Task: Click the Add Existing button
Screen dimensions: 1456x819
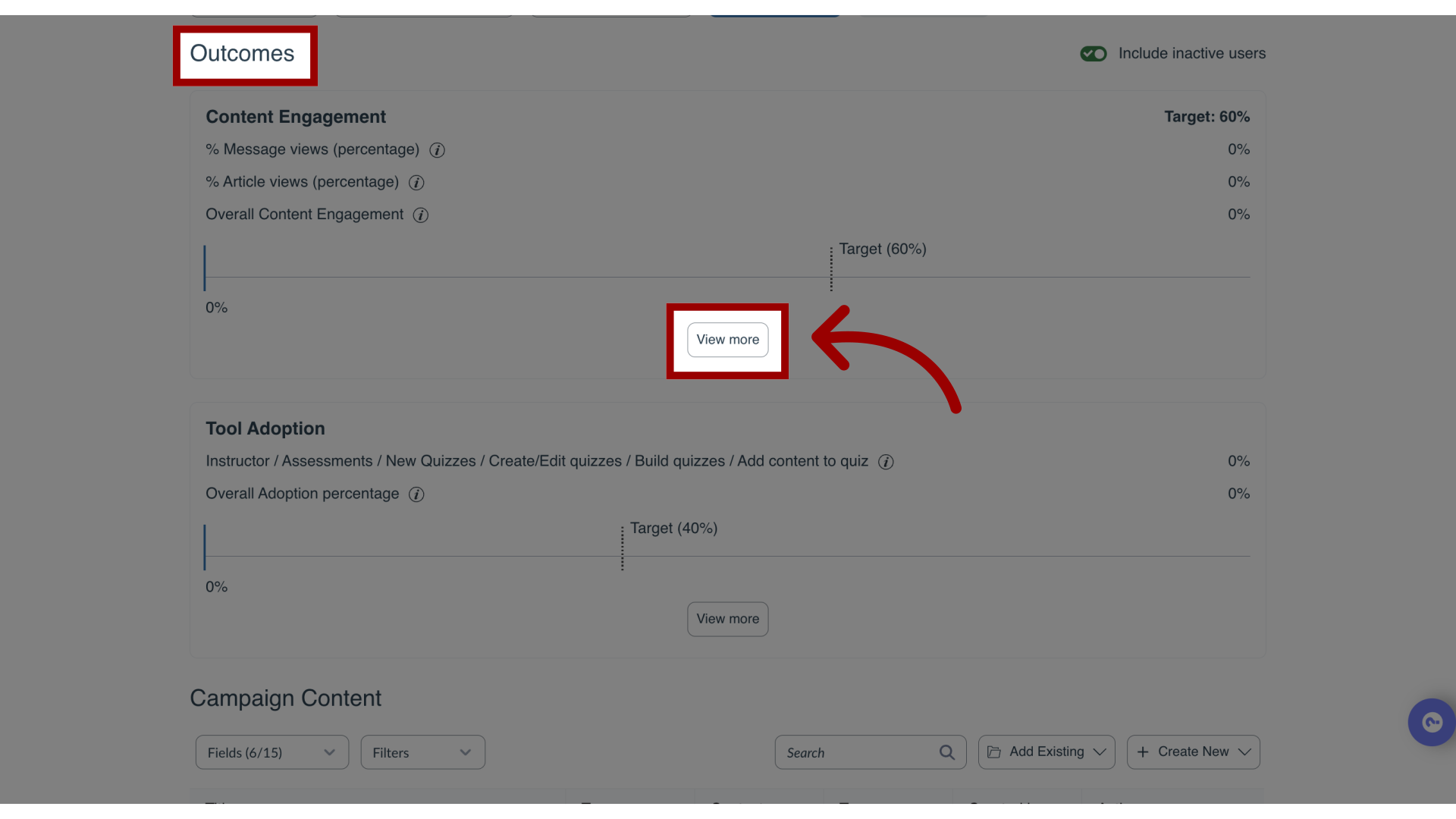Action: (1046, 751)
